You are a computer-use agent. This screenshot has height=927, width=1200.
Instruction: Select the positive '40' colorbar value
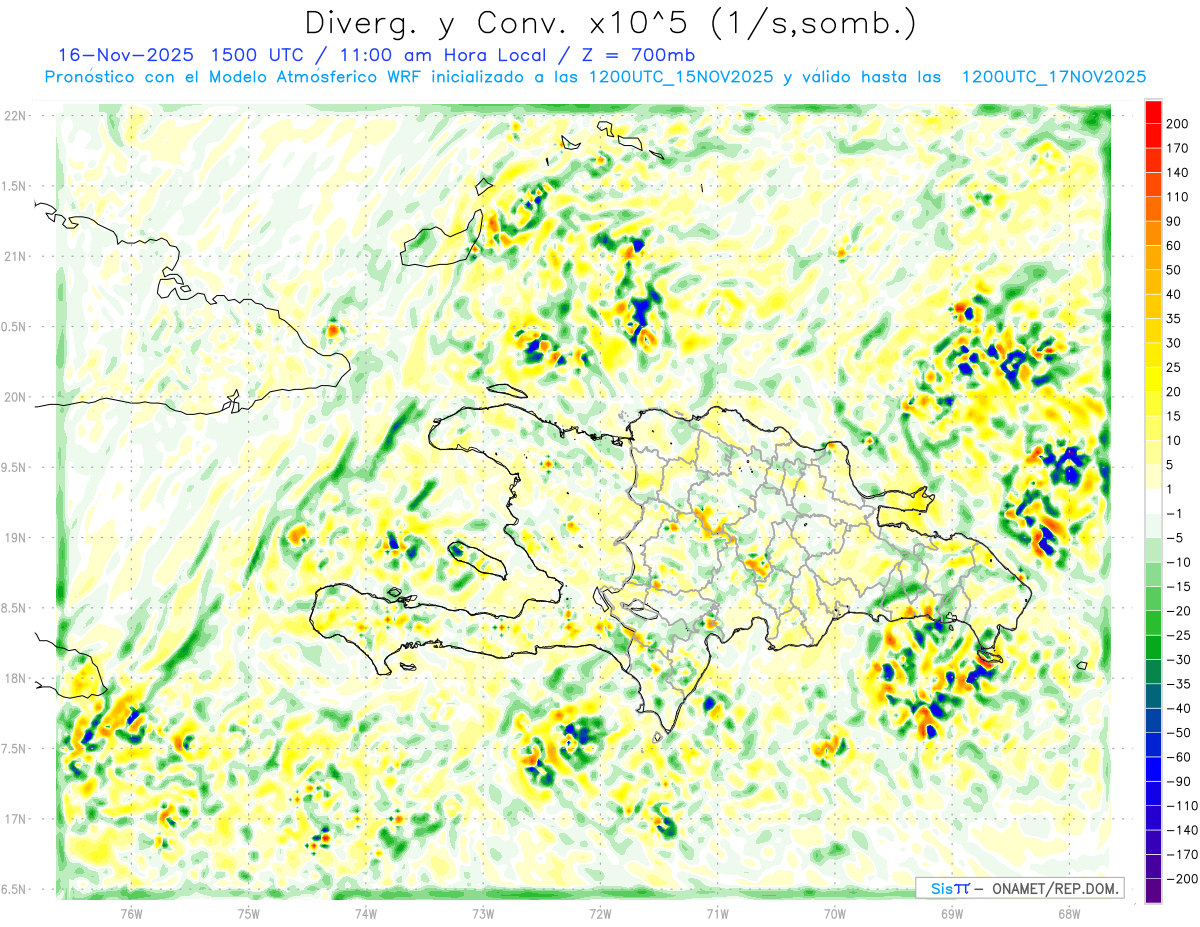point(1174,295)
